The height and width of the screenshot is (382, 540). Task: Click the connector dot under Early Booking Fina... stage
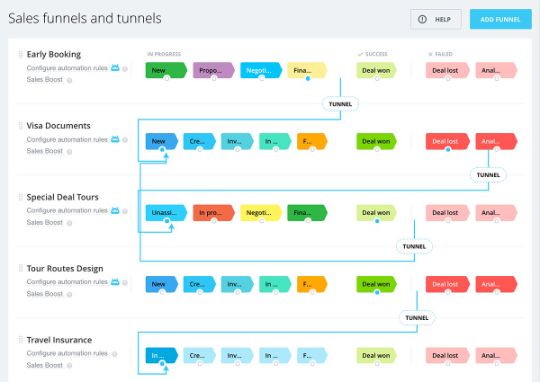pyautogui.click(x=308, y=79)
